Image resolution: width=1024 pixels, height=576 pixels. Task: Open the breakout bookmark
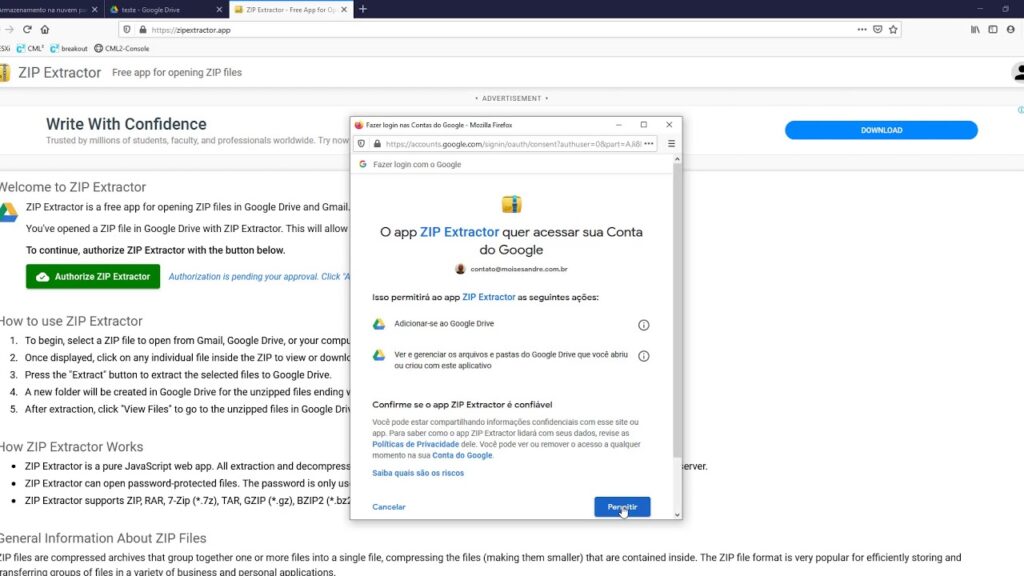coord(69,48)
